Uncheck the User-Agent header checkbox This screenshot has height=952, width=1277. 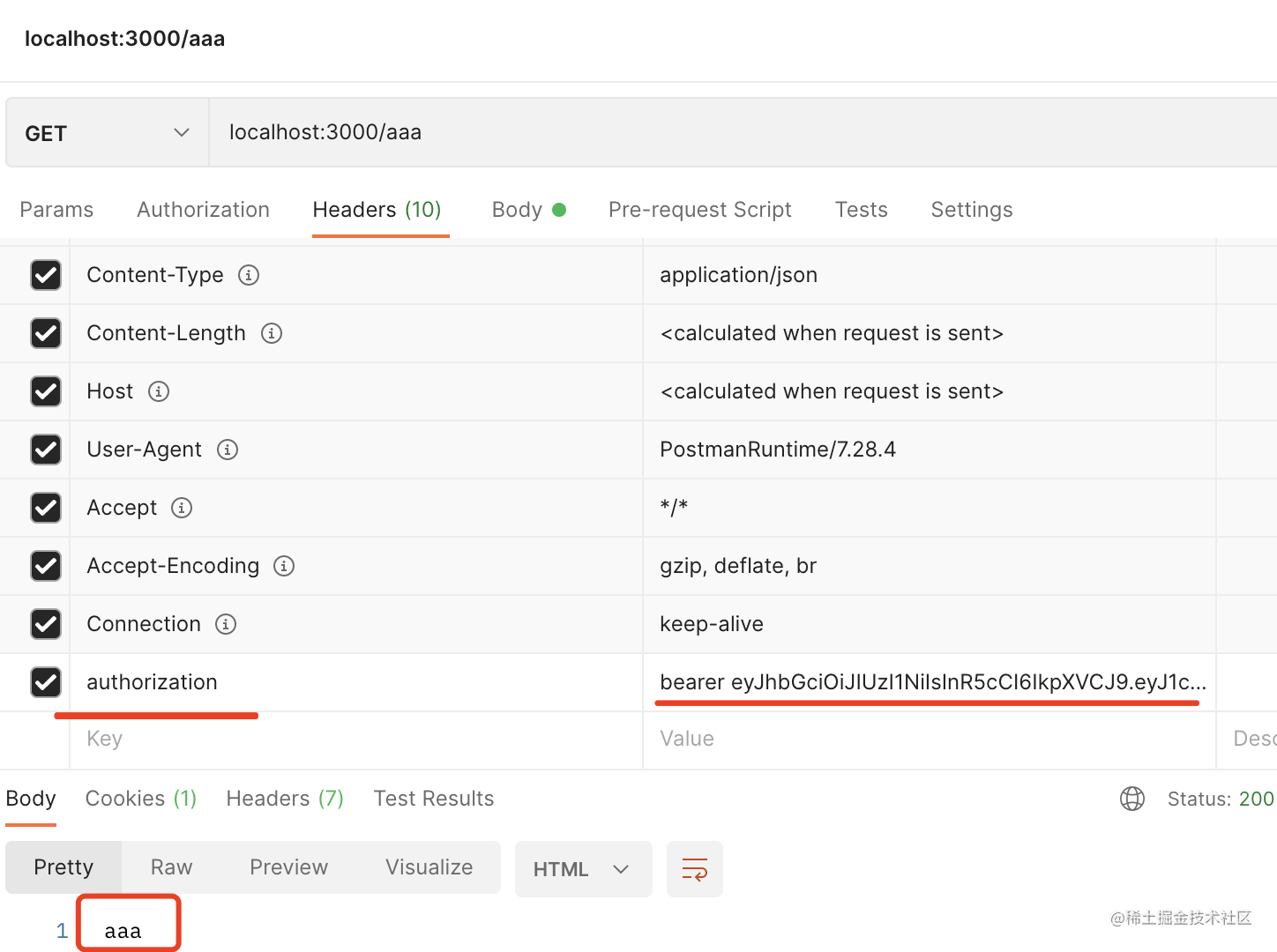coord(46,450)
